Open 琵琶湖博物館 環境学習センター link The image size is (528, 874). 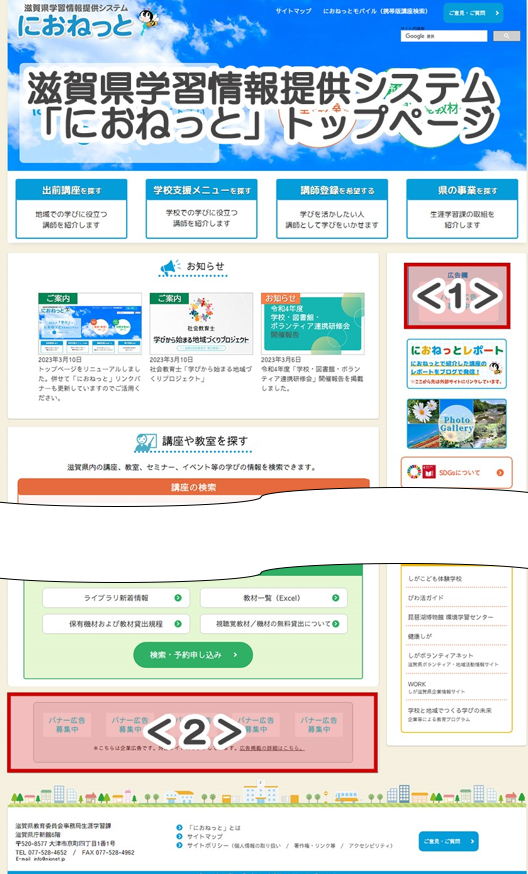[451, 617]
